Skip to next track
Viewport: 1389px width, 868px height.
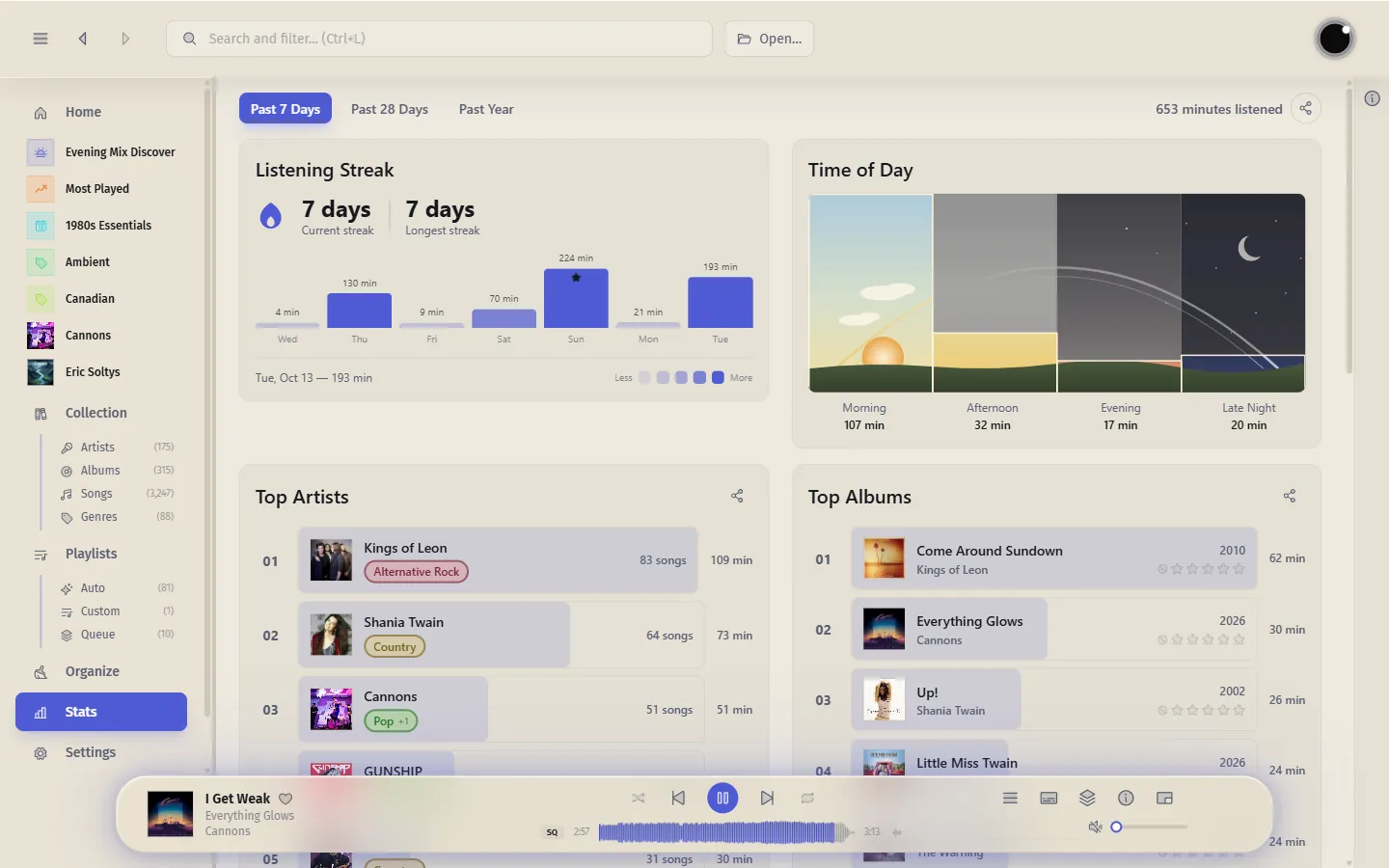(767, 798)
